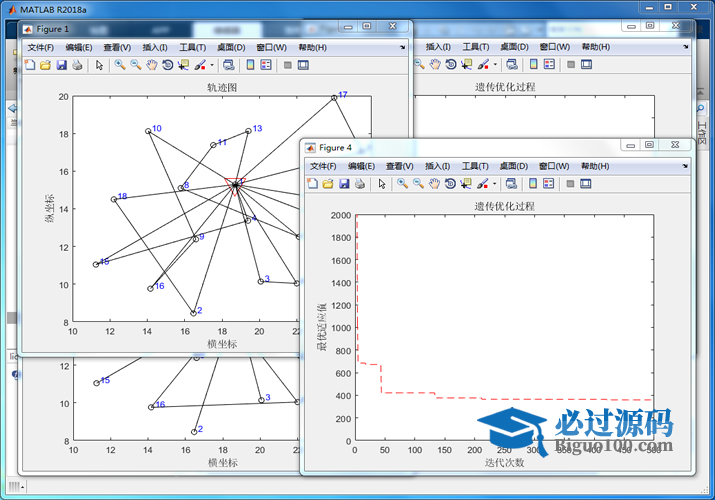Screen dimensions: 715x500
Task: Toggle Data Cursor tool in Figure 1 toolbar
Action: 183,65
